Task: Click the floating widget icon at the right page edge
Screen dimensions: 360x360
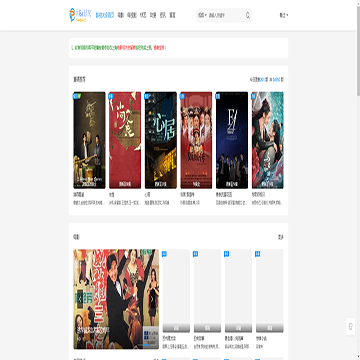Action: coord(351,326)
